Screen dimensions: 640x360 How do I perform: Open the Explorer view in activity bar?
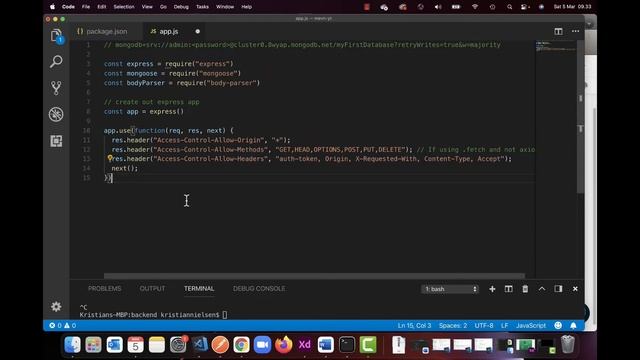(56, 36)
